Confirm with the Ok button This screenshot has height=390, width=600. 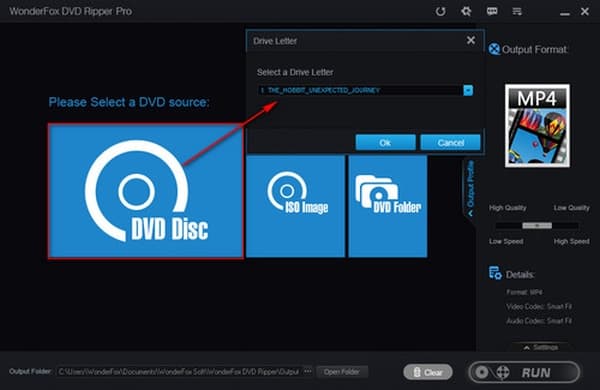coord(385,143)
